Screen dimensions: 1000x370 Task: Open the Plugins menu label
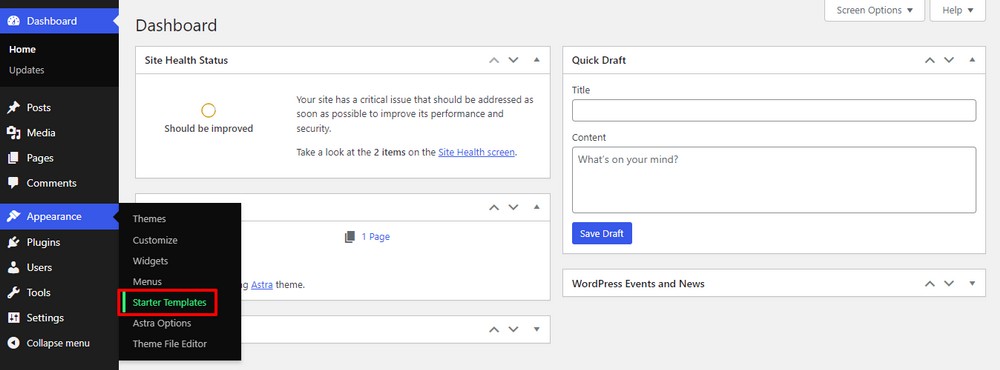[43, 242]
